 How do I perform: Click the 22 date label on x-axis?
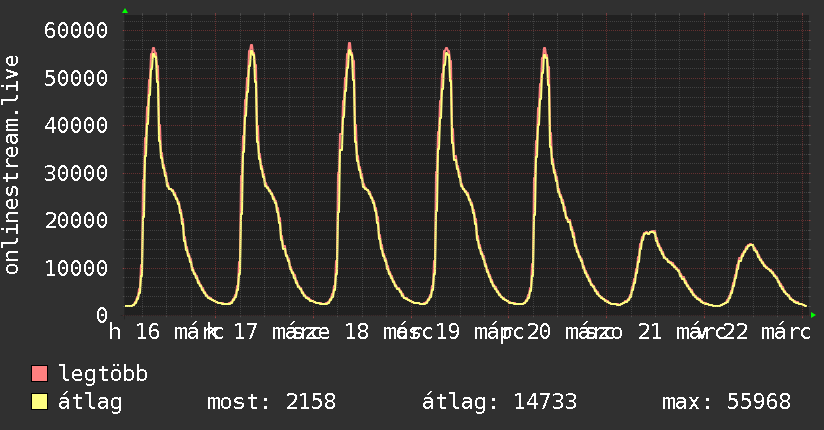tap(735, 332)
